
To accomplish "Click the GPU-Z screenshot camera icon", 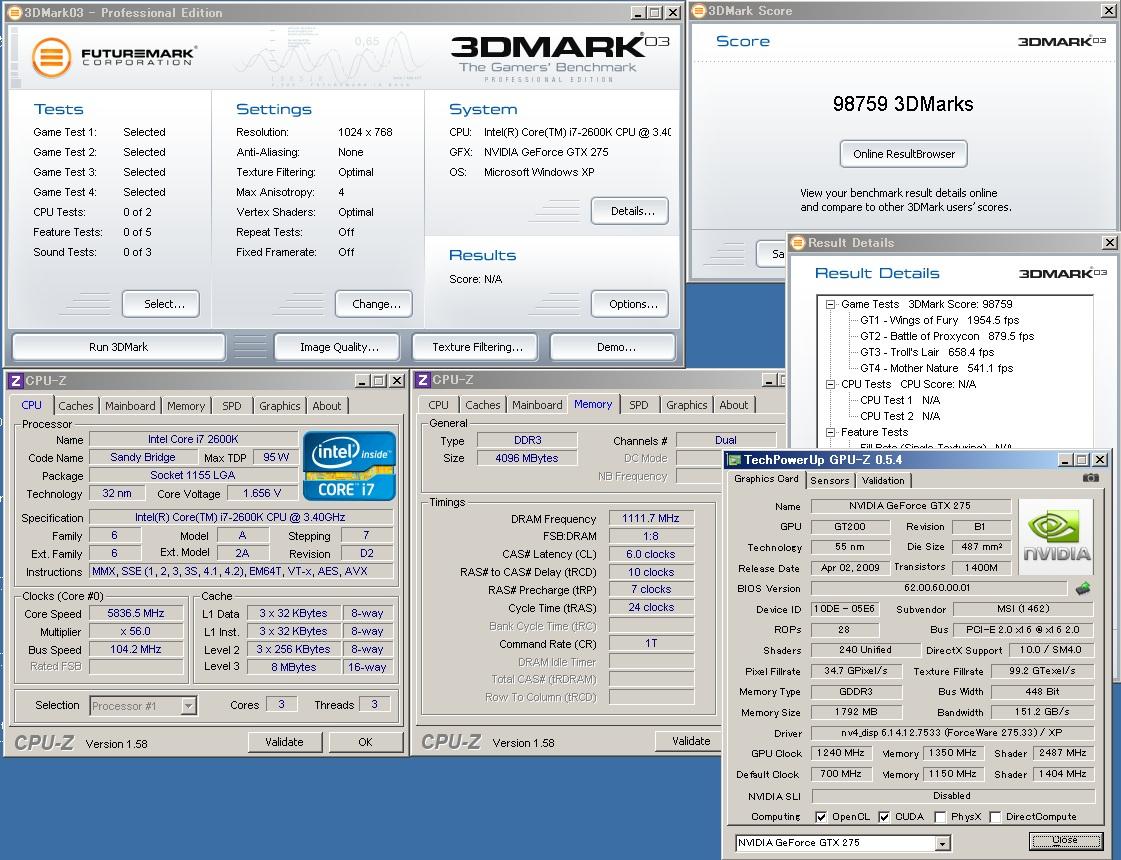I will pos(1090,478).
